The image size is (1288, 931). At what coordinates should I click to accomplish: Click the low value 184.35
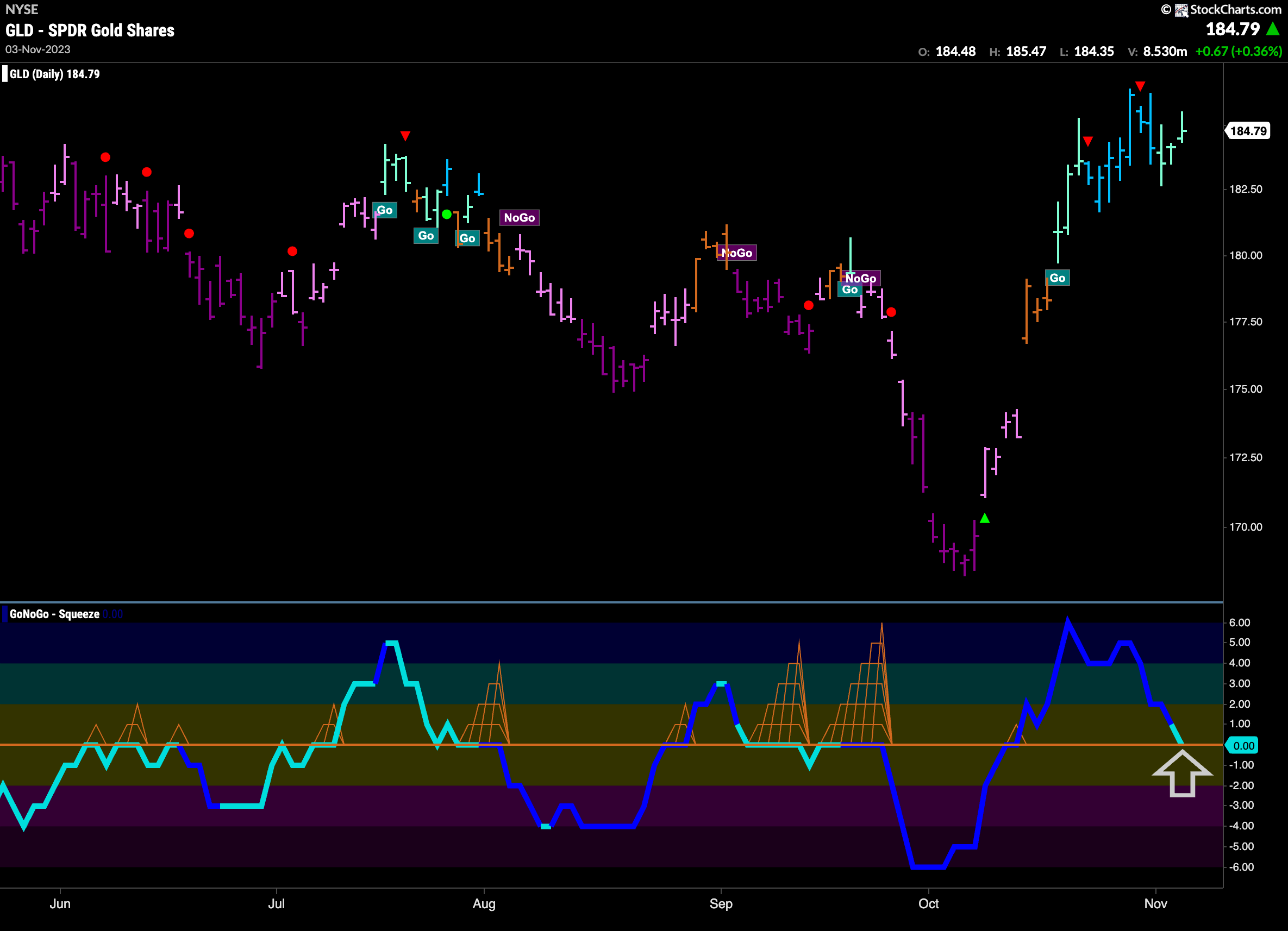[x=1095, y=52]
